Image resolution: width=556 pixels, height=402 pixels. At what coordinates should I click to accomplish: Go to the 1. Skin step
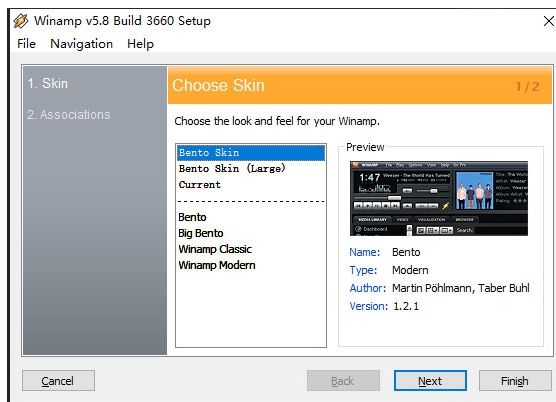[48, 84]
